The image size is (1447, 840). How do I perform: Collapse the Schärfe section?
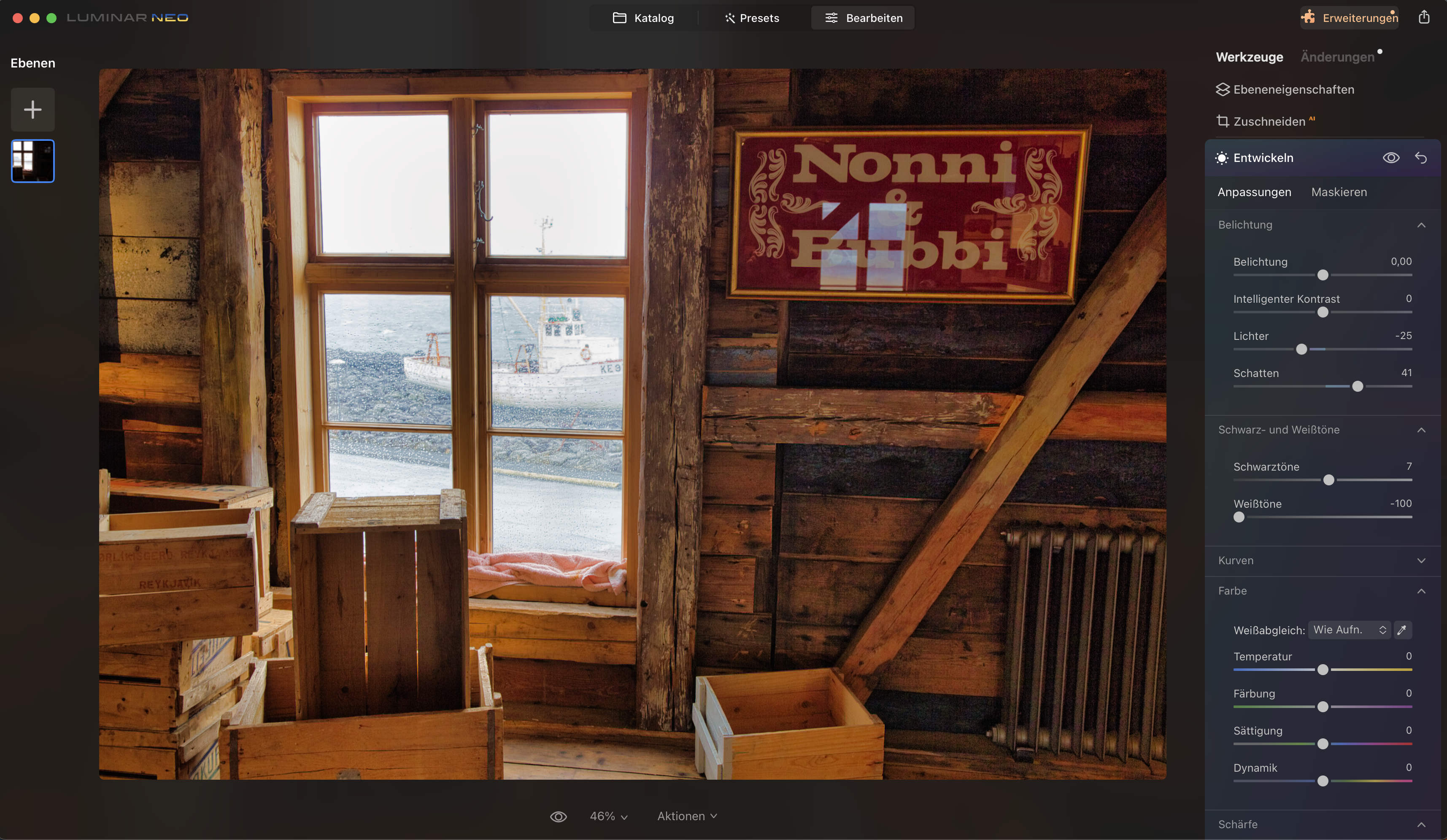1421,824
